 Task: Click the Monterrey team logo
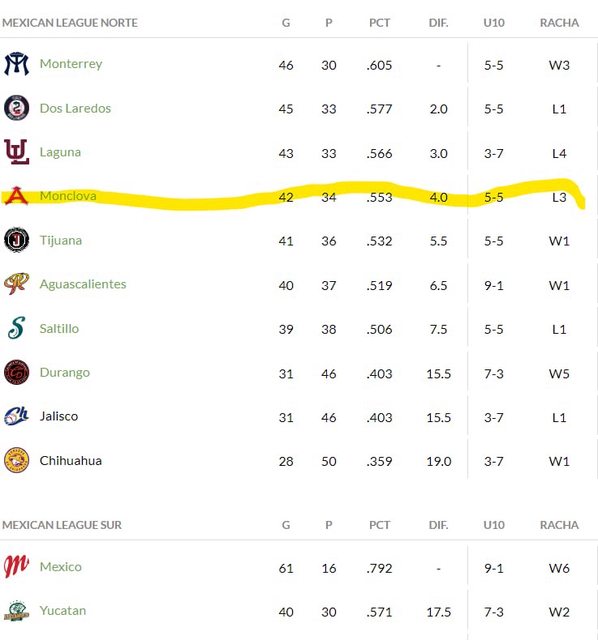click(16, 64)
